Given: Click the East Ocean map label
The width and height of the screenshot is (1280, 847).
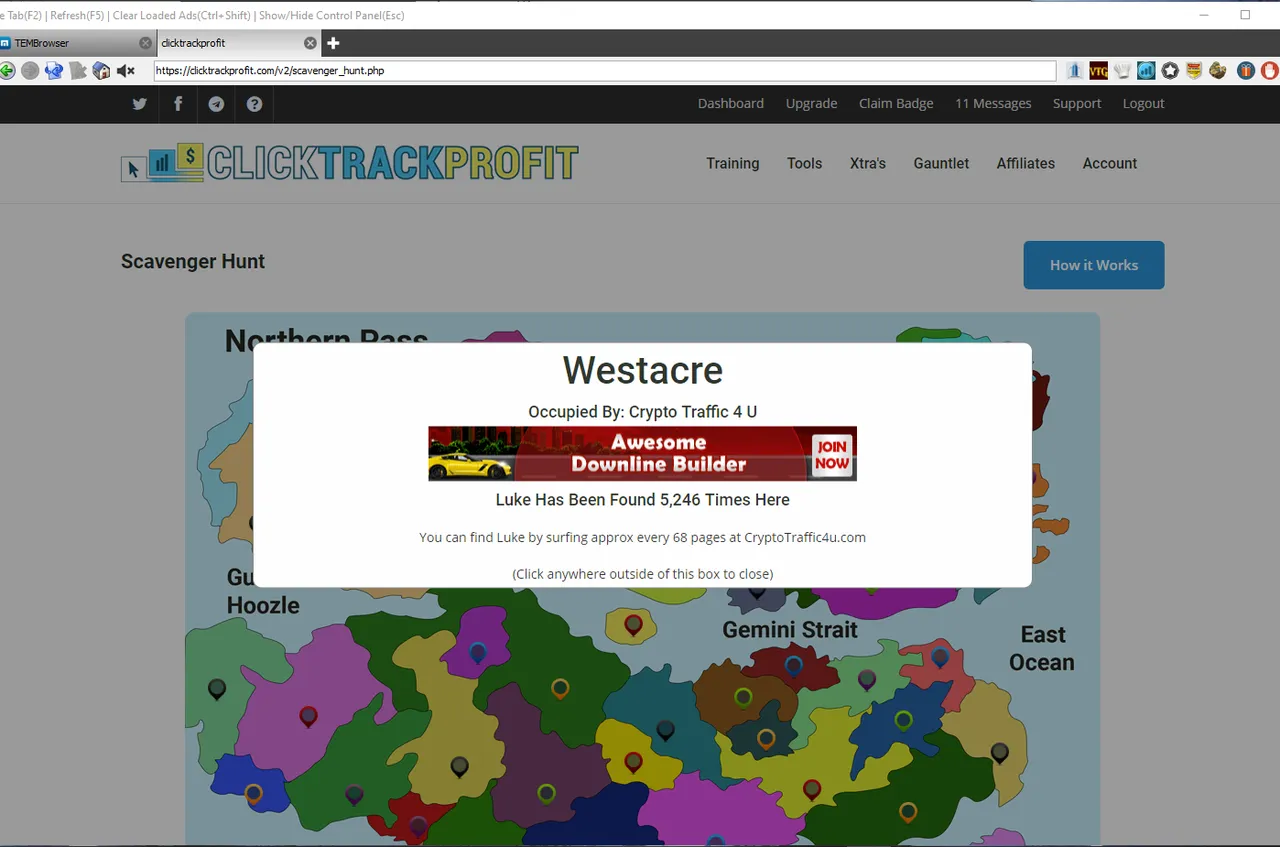Looking at the screenshot, I should pyautogui.click(x=1042, y=648).
